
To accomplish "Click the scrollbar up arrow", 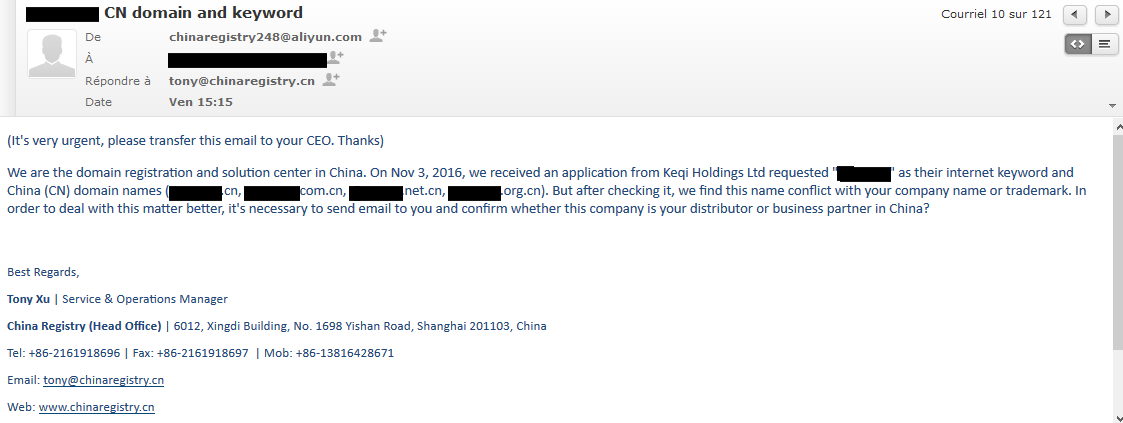I will tap(1118, 127).
